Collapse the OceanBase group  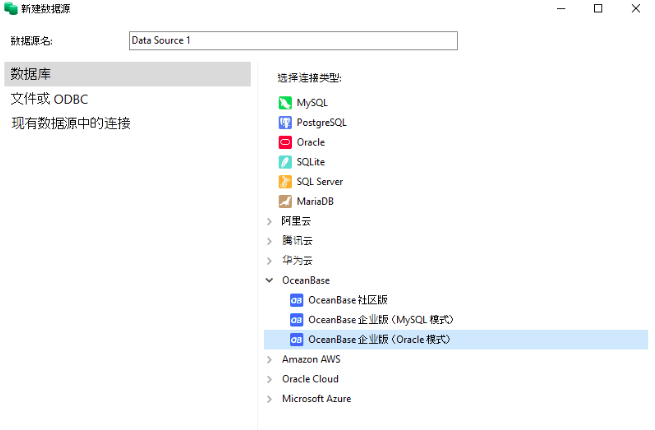[269, 280]
